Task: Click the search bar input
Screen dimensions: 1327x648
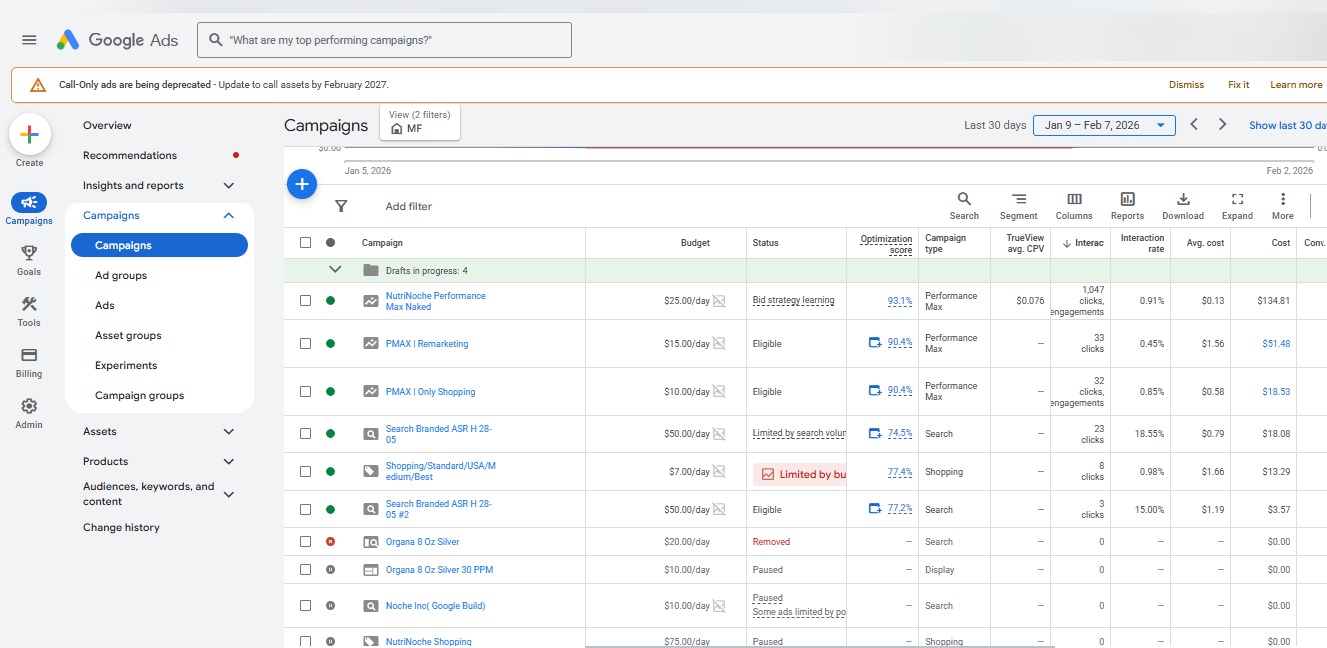Action: (x=384, y=40)
